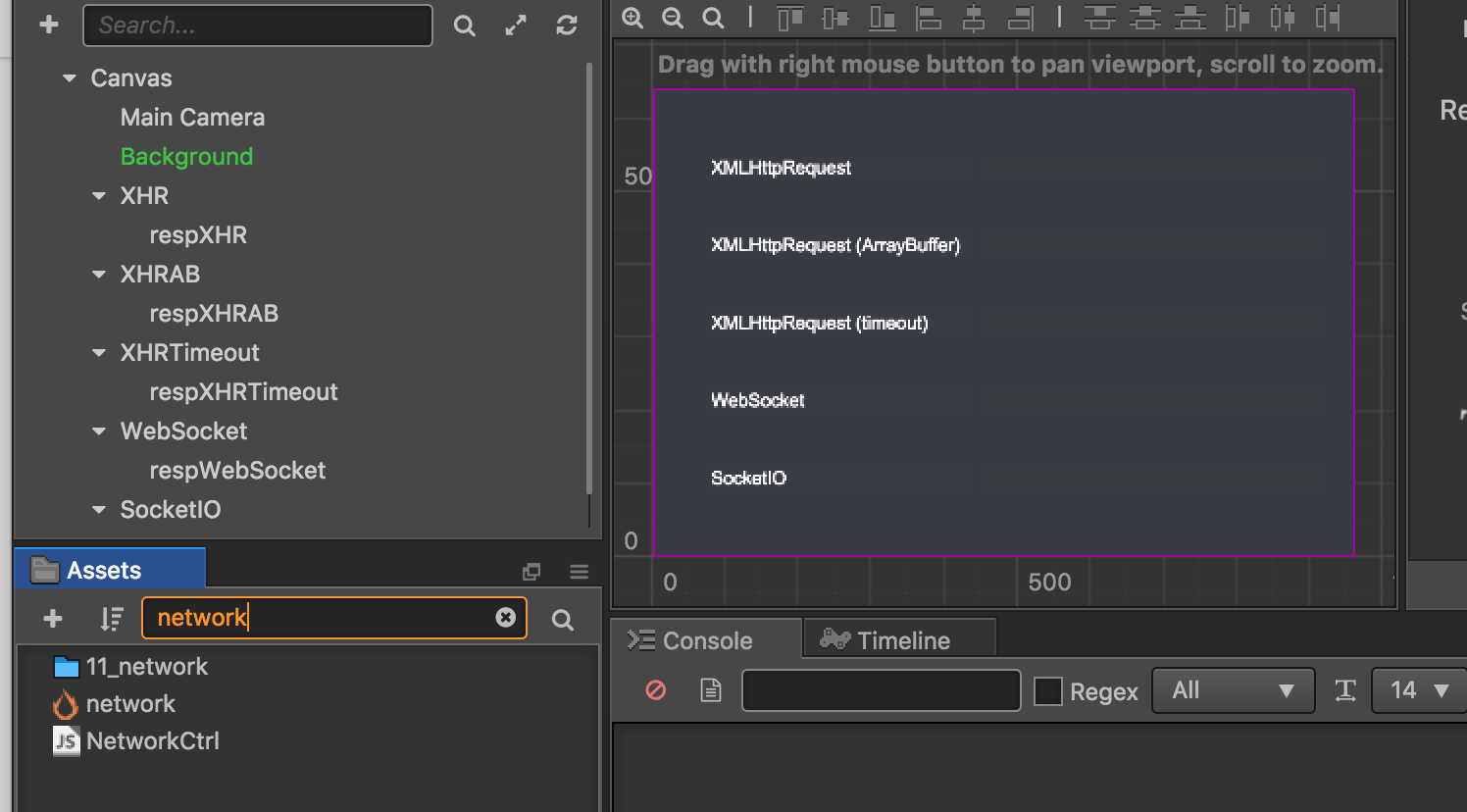Screen dimensions: 1467x812
Task: Enable the Regex checkbox in Console
Action: [1048, 690]
